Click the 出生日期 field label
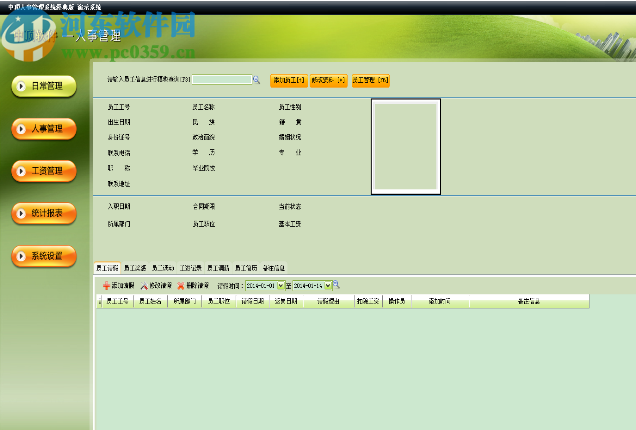636x430 pixels. [119, 122]
